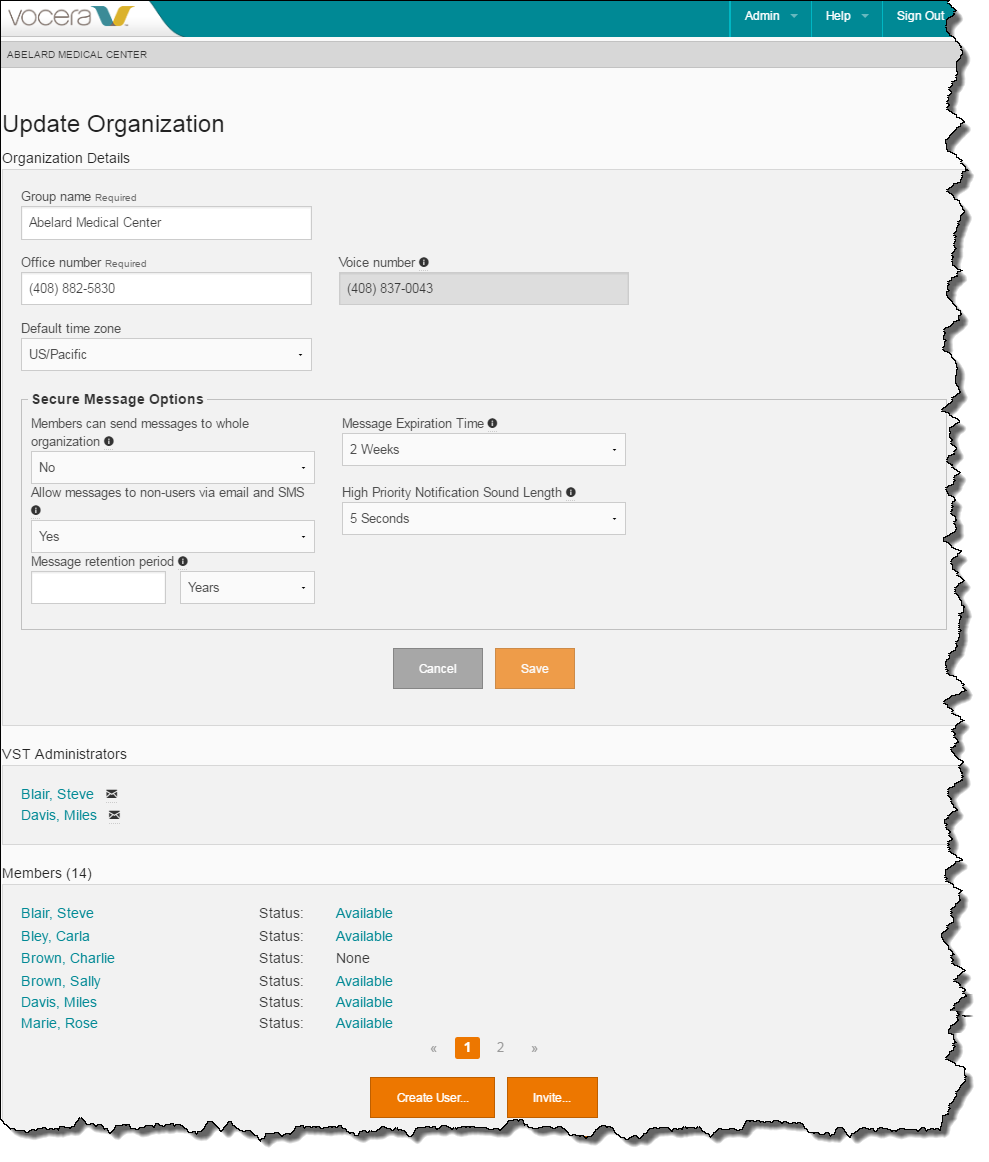989x1162 pixels.
Task: Click envelope icon next to Blair, Steve
Action: 112,794
